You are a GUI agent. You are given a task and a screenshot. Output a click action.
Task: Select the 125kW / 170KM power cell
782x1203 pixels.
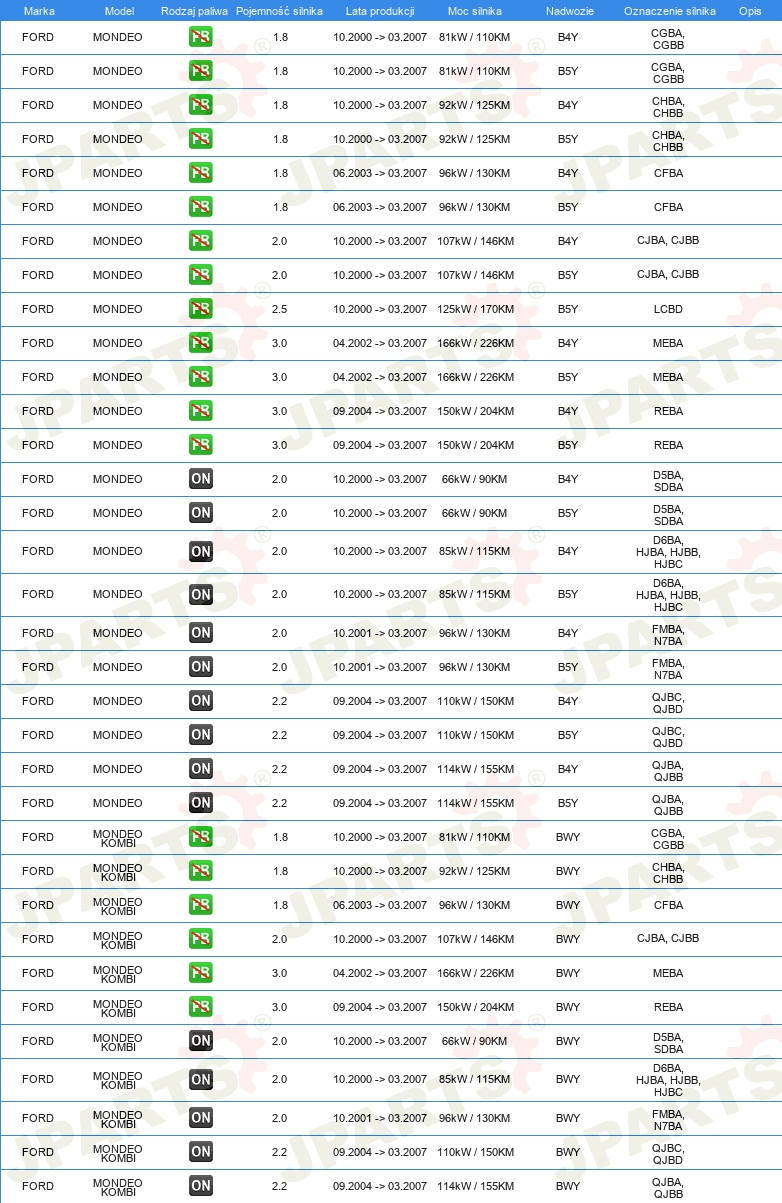pyautogui.click(x=476, y=309)
